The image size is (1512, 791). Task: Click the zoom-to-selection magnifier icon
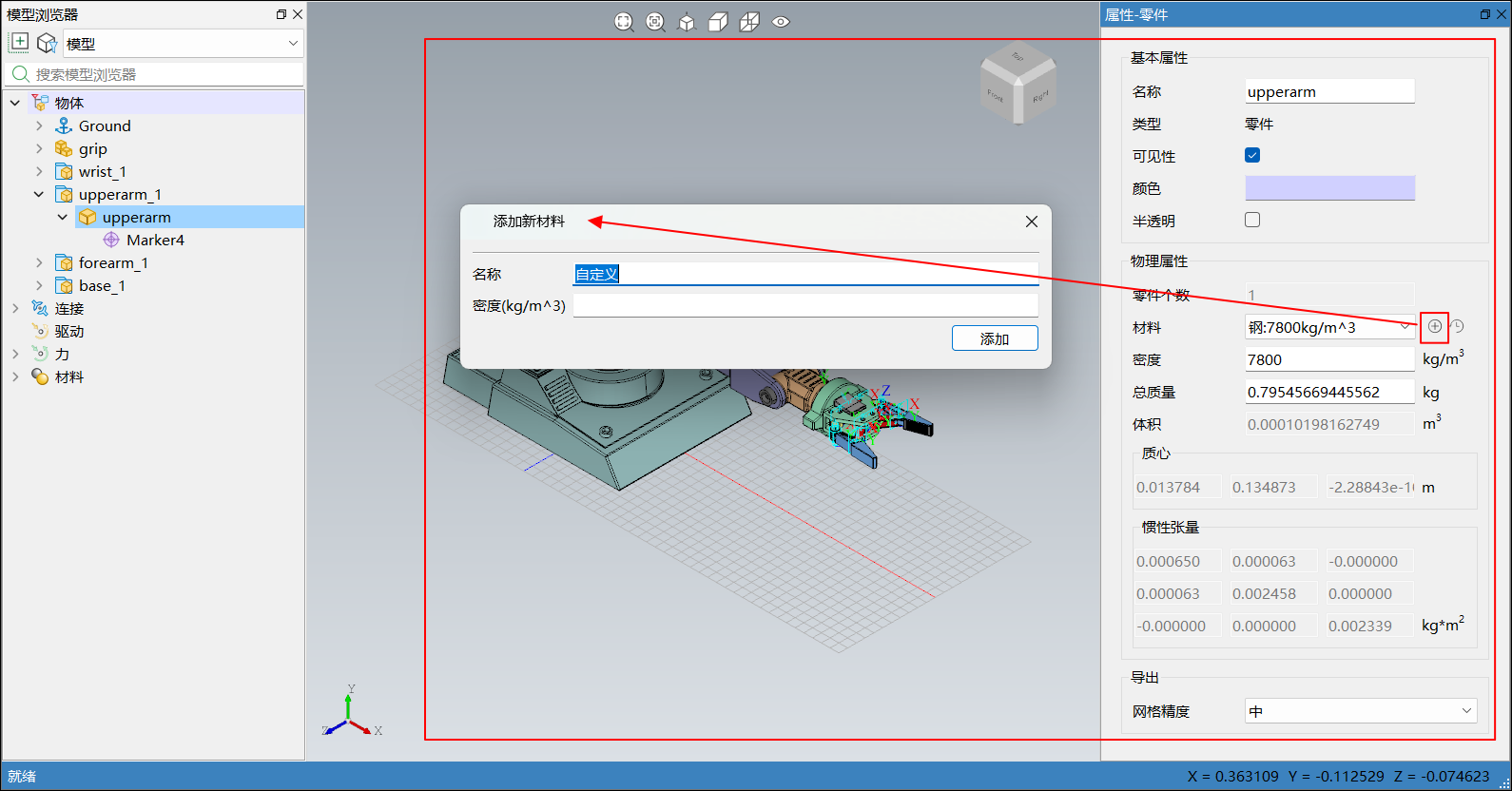655,22
